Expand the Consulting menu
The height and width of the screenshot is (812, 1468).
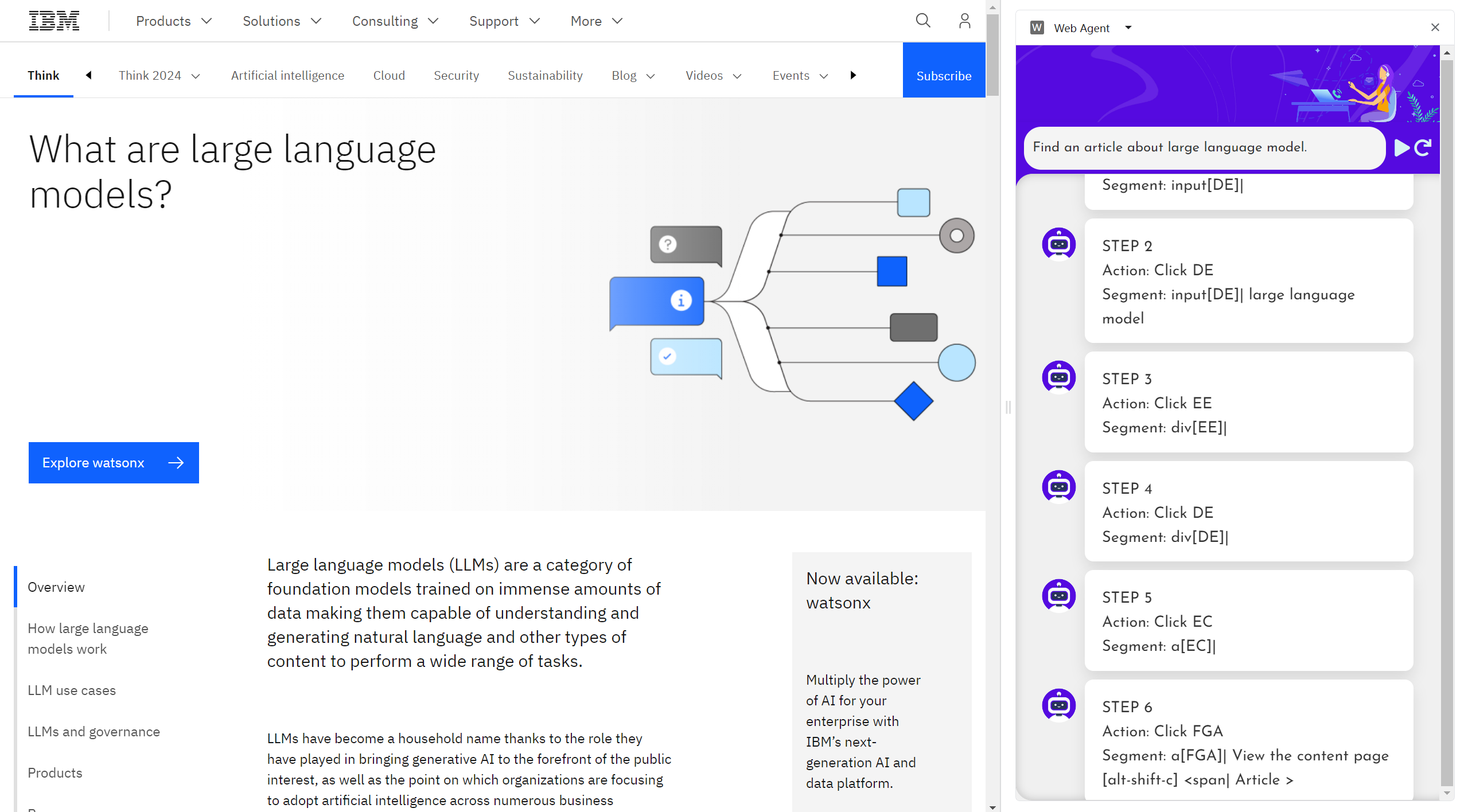(395, 21)
